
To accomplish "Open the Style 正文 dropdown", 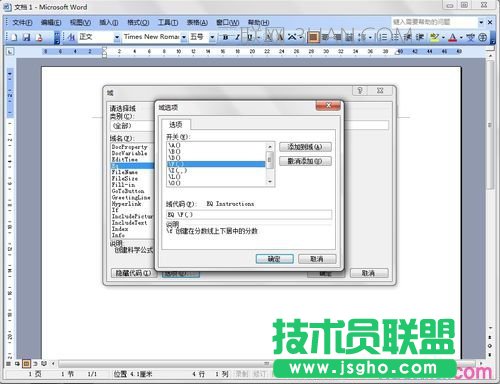I will point(117,37).
